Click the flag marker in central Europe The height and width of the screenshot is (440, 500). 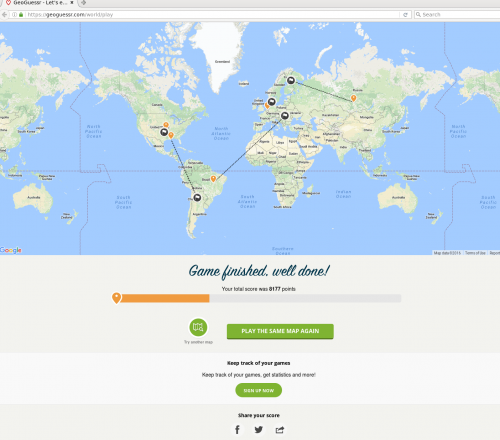[x=285, y=116]
